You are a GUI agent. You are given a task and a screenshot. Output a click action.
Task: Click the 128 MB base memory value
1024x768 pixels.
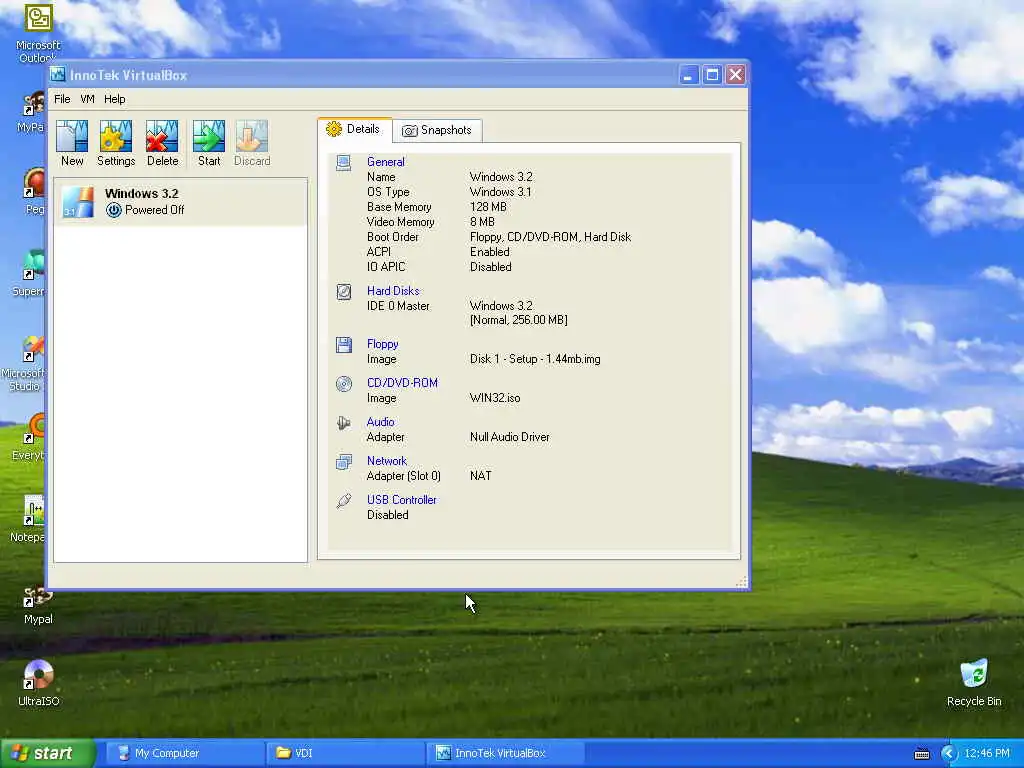click(488, 207)
